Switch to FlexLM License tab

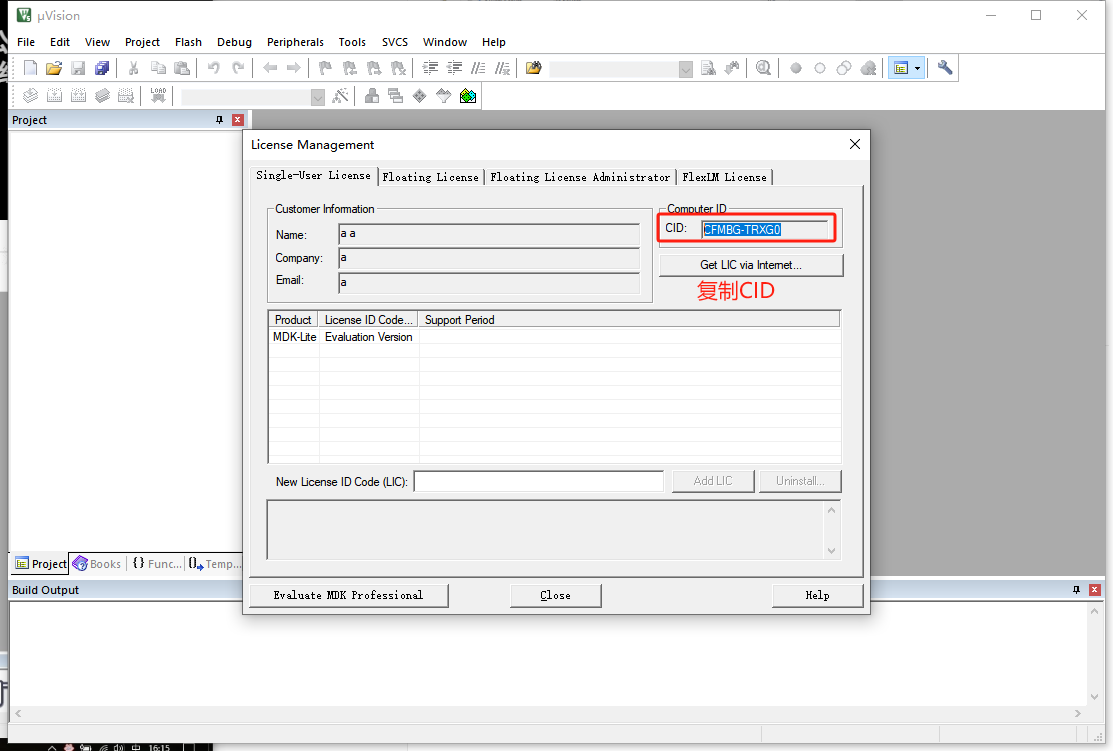(x=725, y=177)
